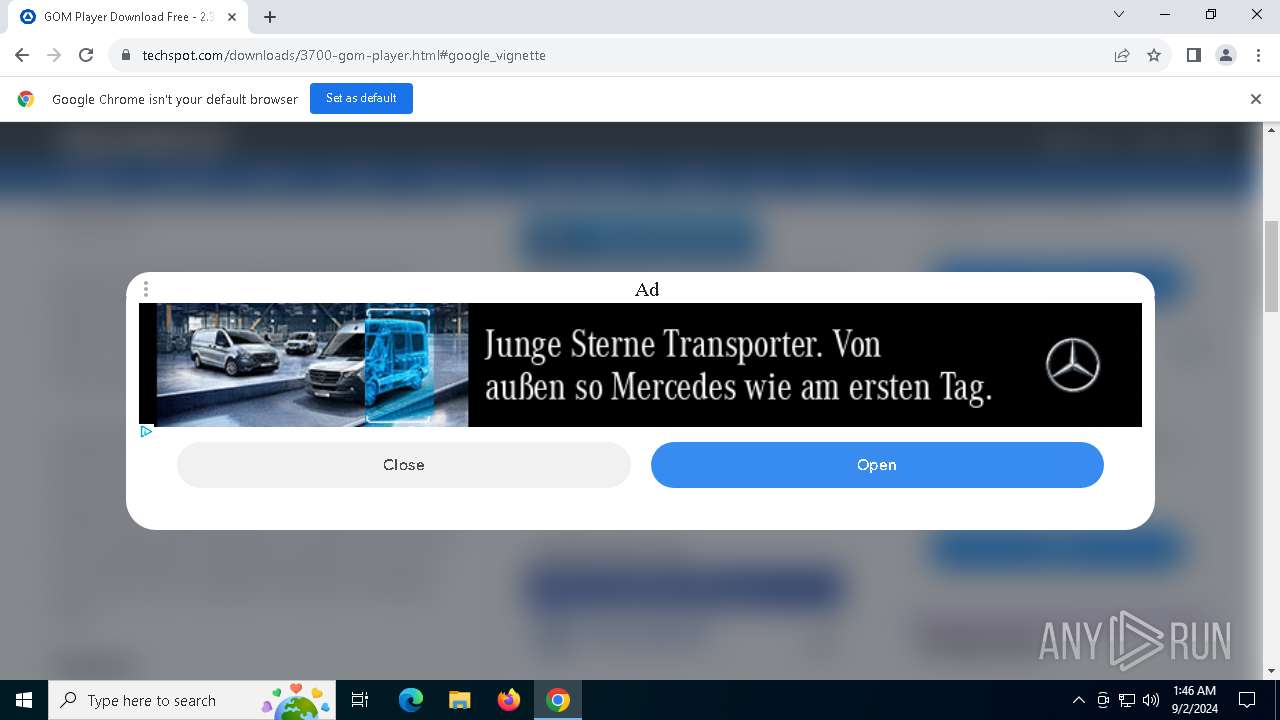The height and width of the screenshot is (720, 1280).
Task: Open the Mercedes ad with Open button
Action: point(877,465)
